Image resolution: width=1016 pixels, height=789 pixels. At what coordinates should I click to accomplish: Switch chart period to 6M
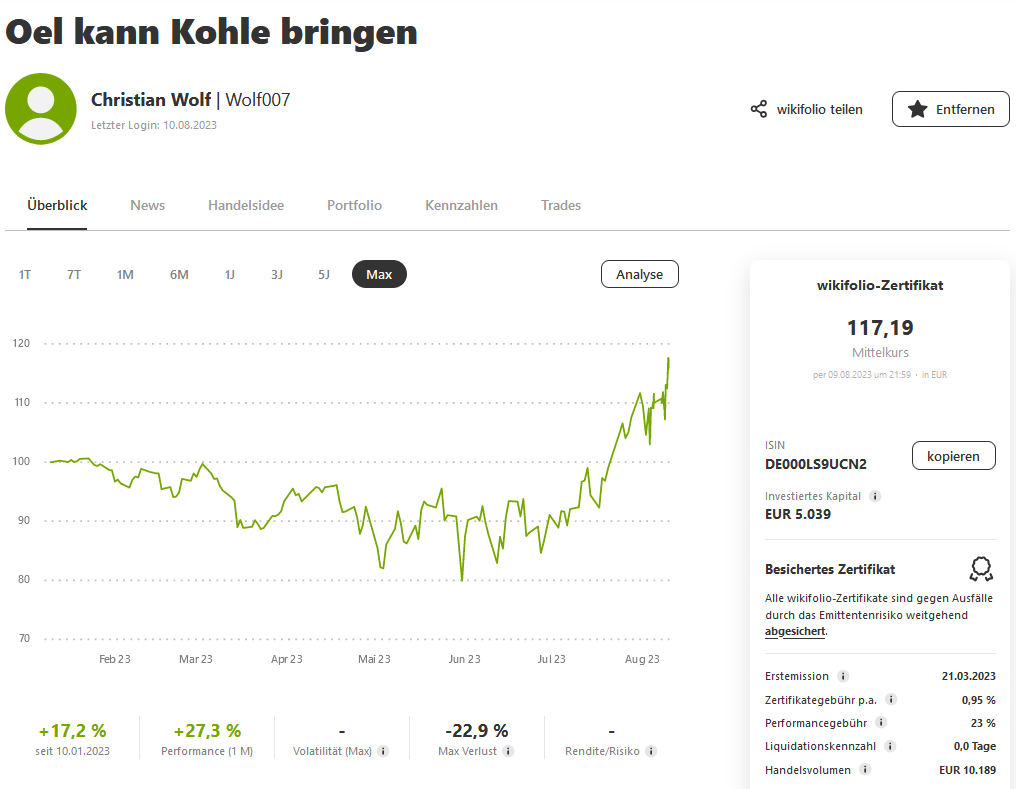click(x=179, y=274)
